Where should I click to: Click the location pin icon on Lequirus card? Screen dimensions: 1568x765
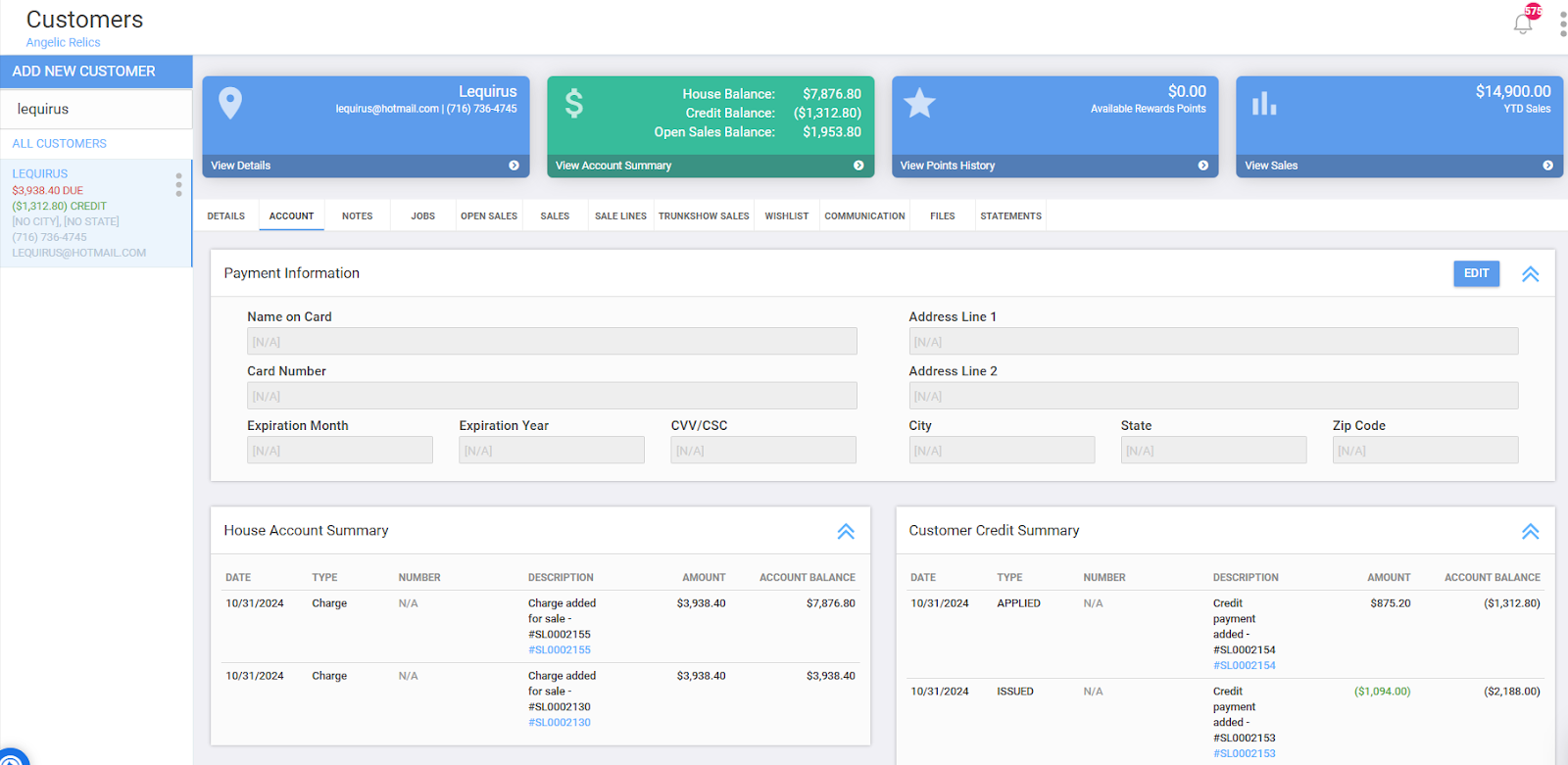click(x=230, y=103)
